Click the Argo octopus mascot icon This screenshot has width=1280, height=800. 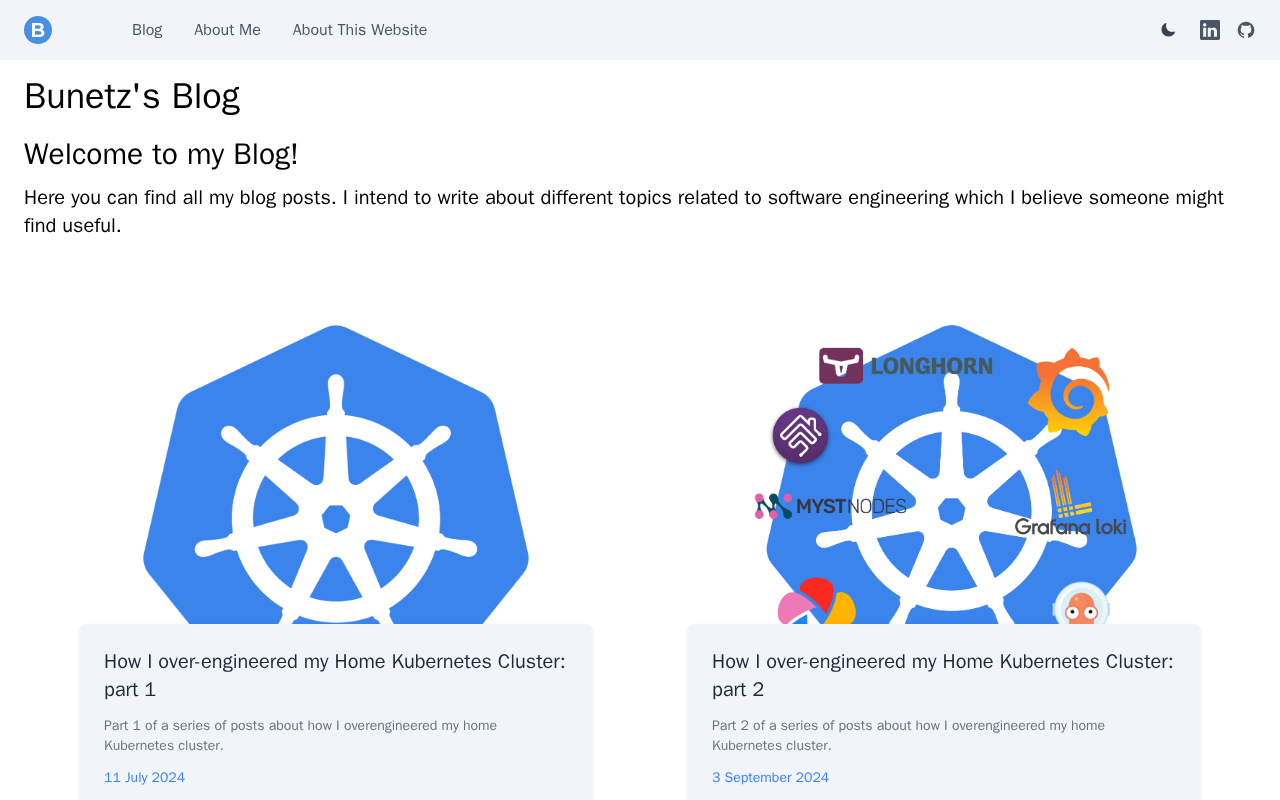point(1082,604)
